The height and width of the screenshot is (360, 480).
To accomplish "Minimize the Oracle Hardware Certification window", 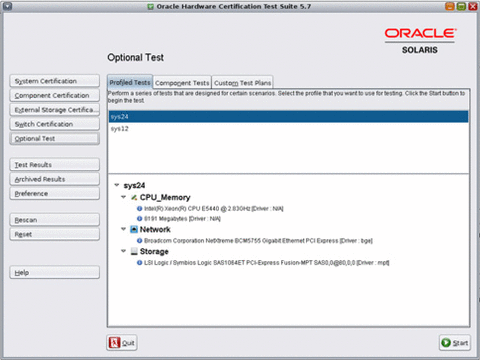I will (x=450, y=6).
